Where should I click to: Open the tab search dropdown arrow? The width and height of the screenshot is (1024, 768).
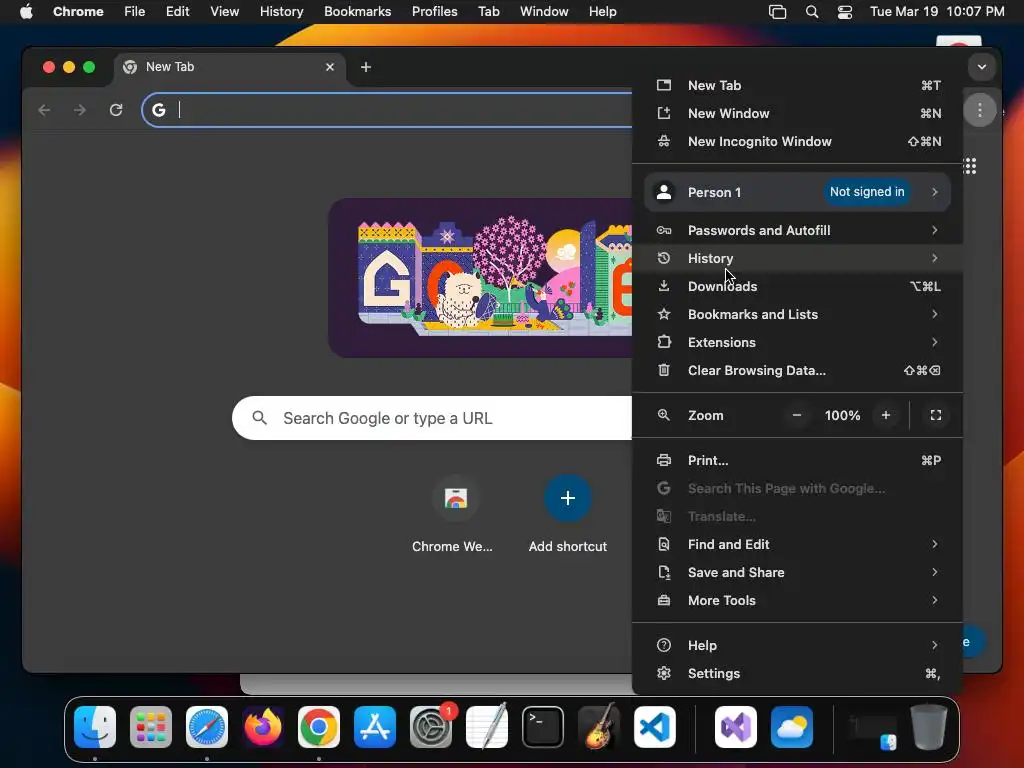[x=982, y=67]
